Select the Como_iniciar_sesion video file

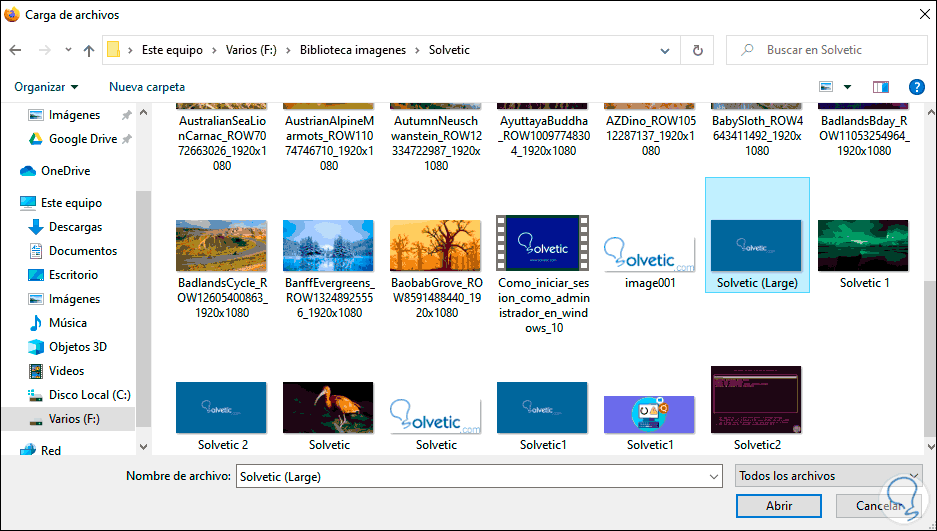[543, 243]
